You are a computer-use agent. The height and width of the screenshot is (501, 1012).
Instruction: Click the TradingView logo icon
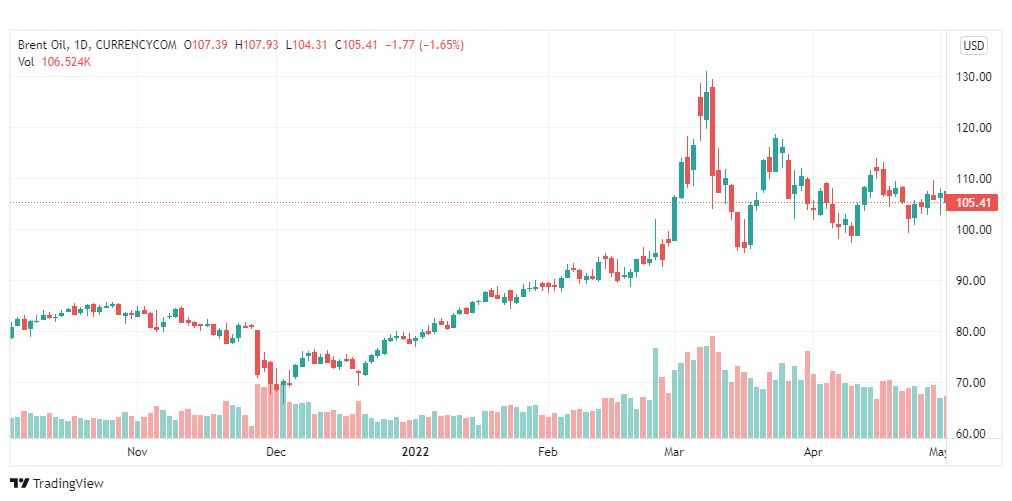click(x=20, y=484)
